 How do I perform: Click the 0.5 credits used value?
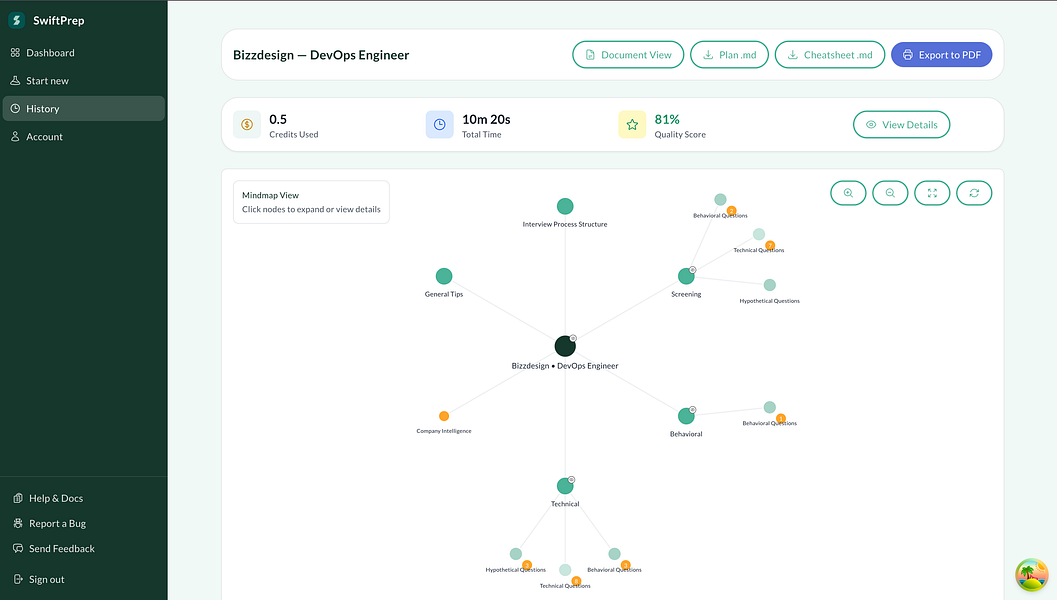click(x=278, y=119)
